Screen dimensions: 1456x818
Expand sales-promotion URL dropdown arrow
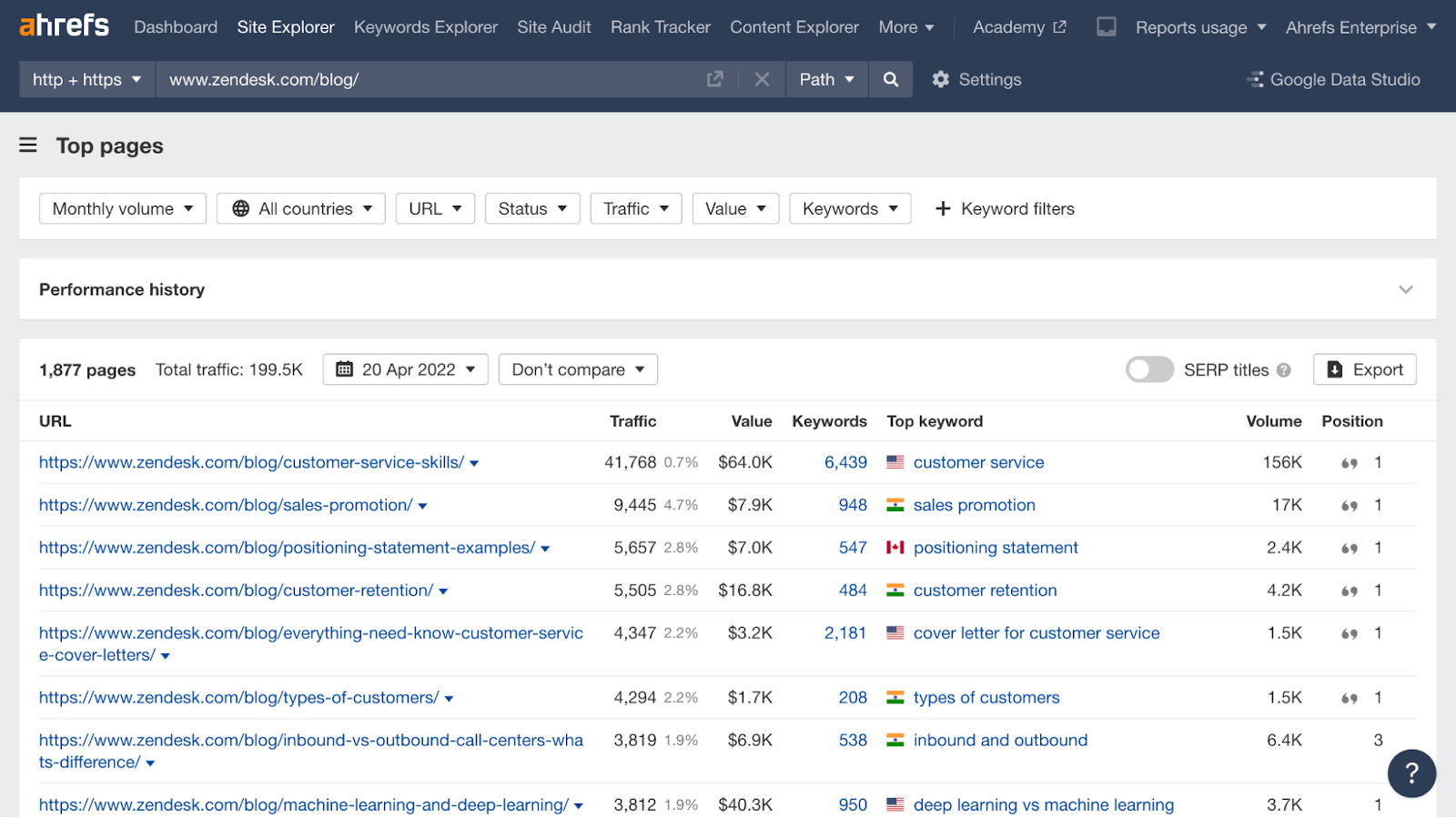pos(422,507)
